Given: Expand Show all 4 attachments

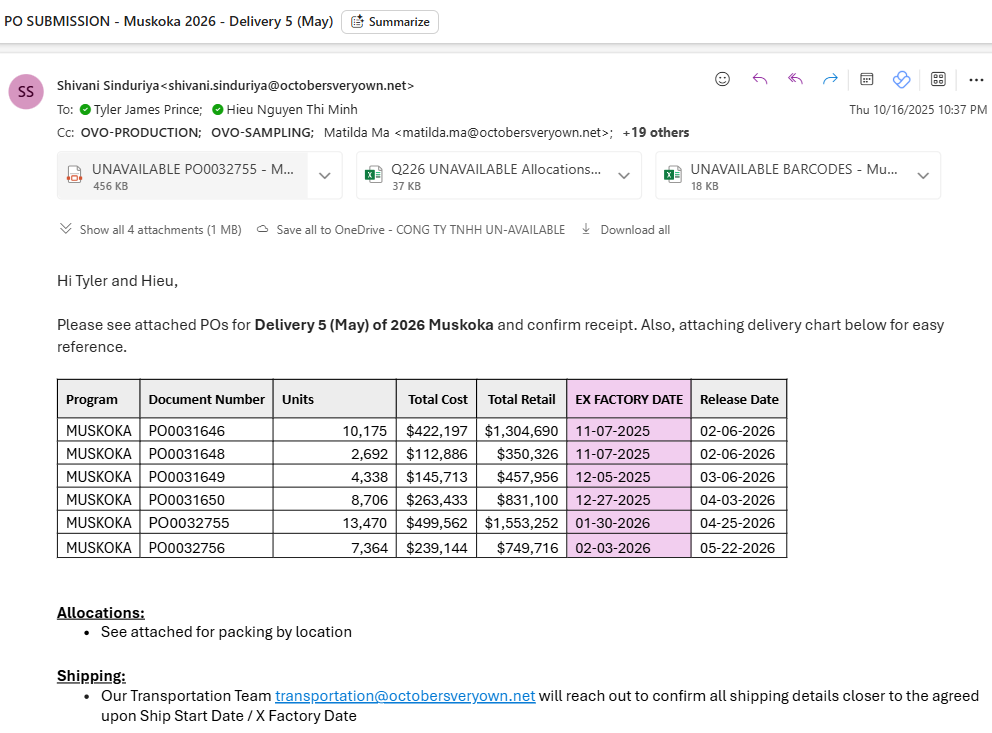Looking at the screenshot, I should [x=151, y=230].
